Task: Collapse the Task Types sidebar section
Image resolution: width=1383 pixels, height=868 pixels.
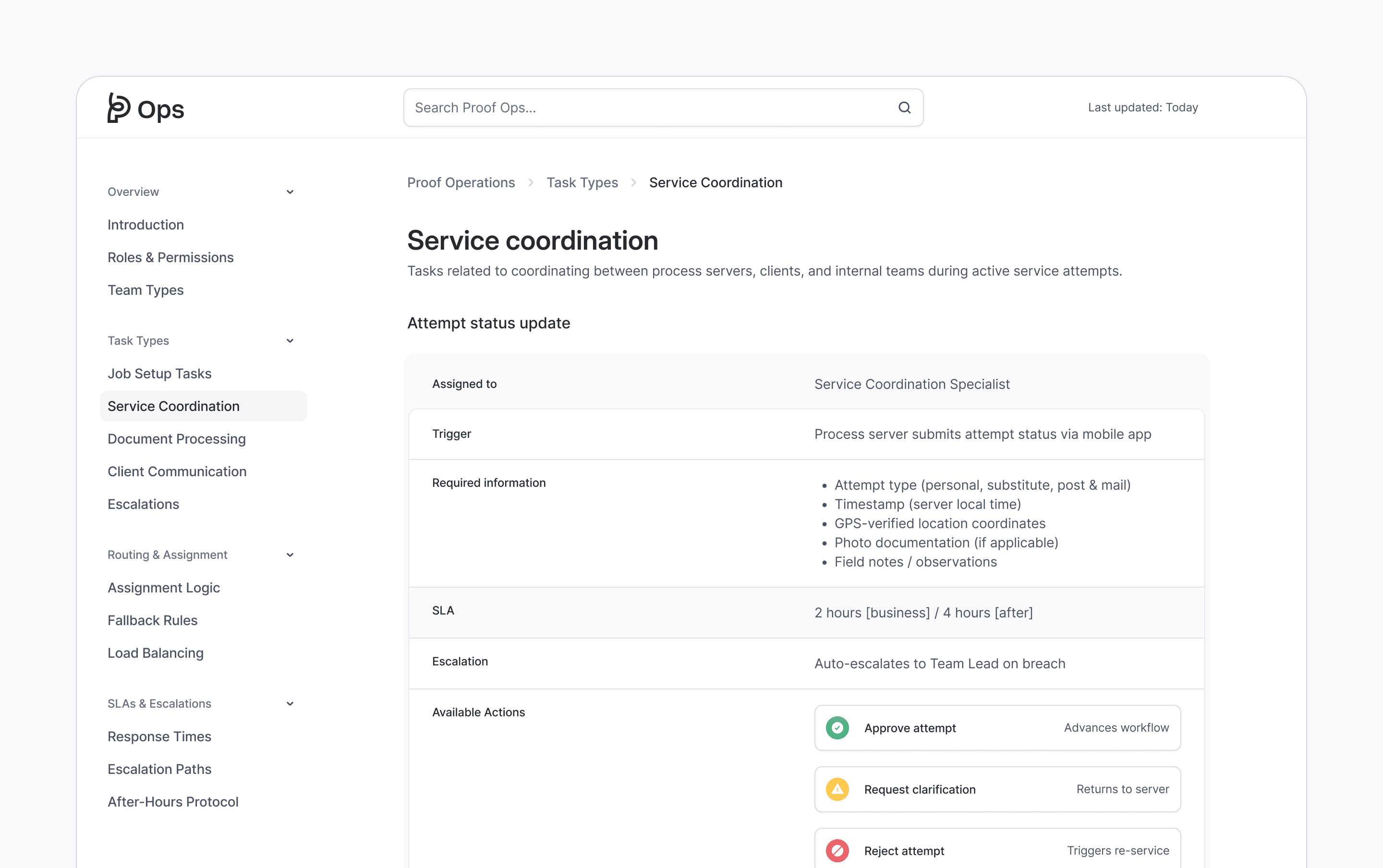Action: click(290, 340)
